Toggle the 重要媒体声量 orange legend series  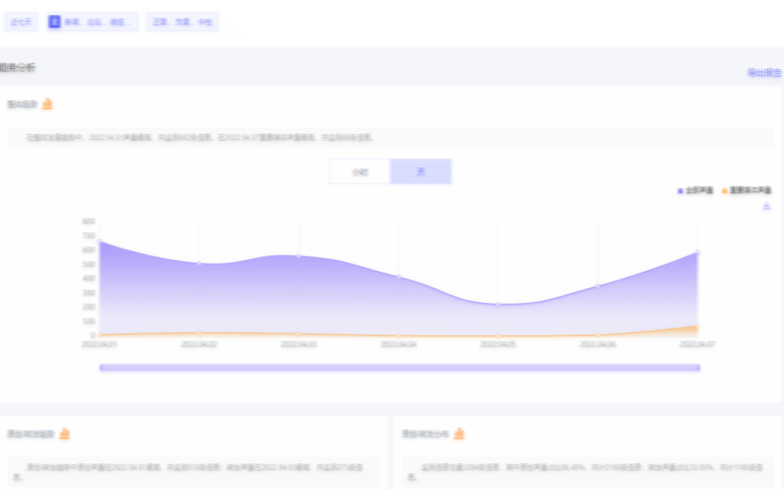pos(746,190)
